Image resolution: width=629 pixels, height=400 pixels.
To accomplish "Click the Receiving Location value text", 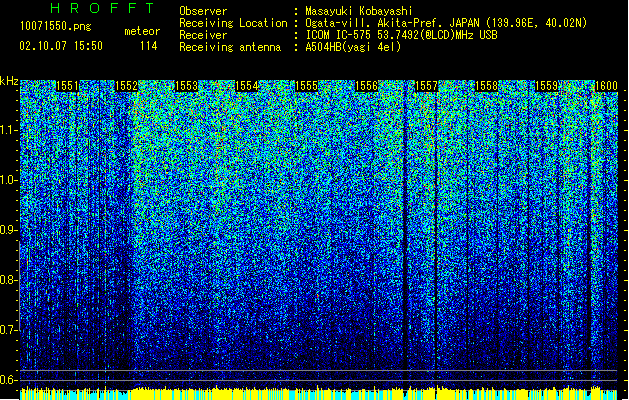I will point(446,23).
